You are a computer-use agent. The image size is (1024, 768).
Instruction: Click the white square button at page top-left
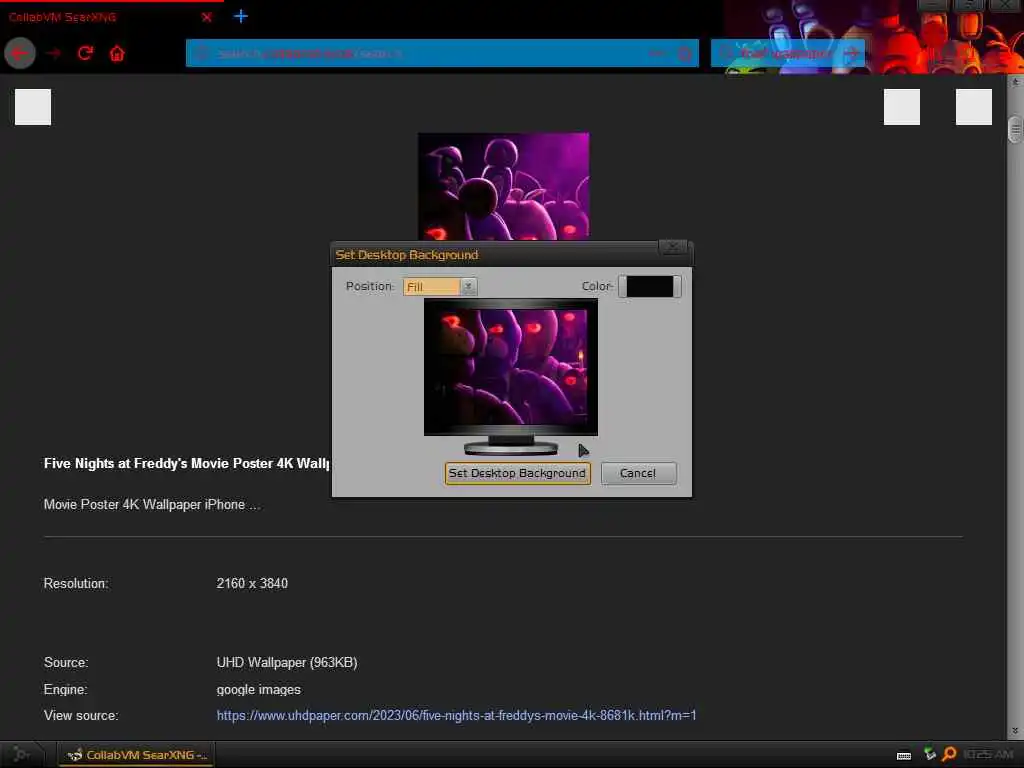[x=33, y=106]
